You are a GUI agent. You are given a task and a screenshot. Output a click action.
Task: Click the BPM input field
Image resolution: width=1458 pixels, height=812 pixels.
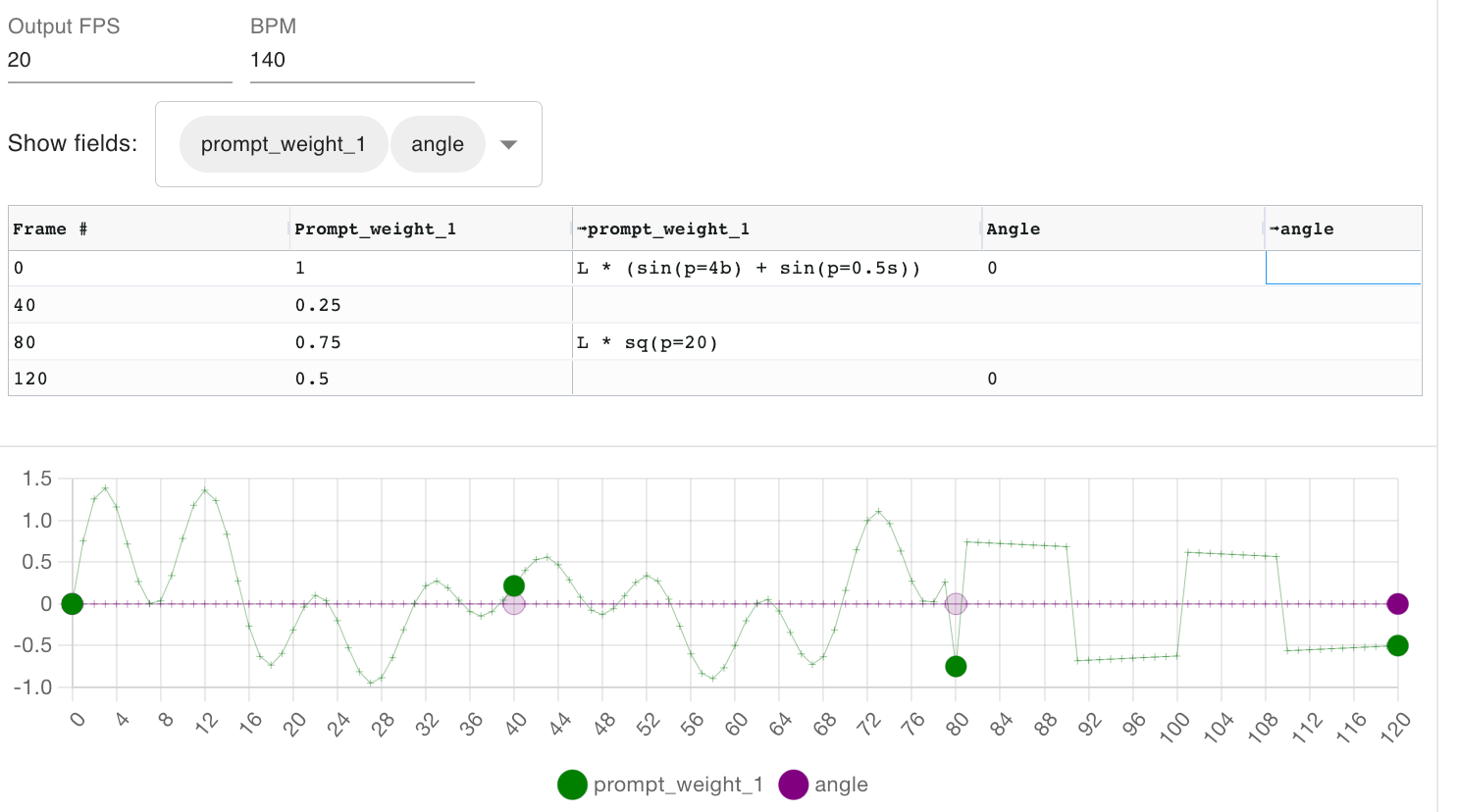(x=362, y=61)
